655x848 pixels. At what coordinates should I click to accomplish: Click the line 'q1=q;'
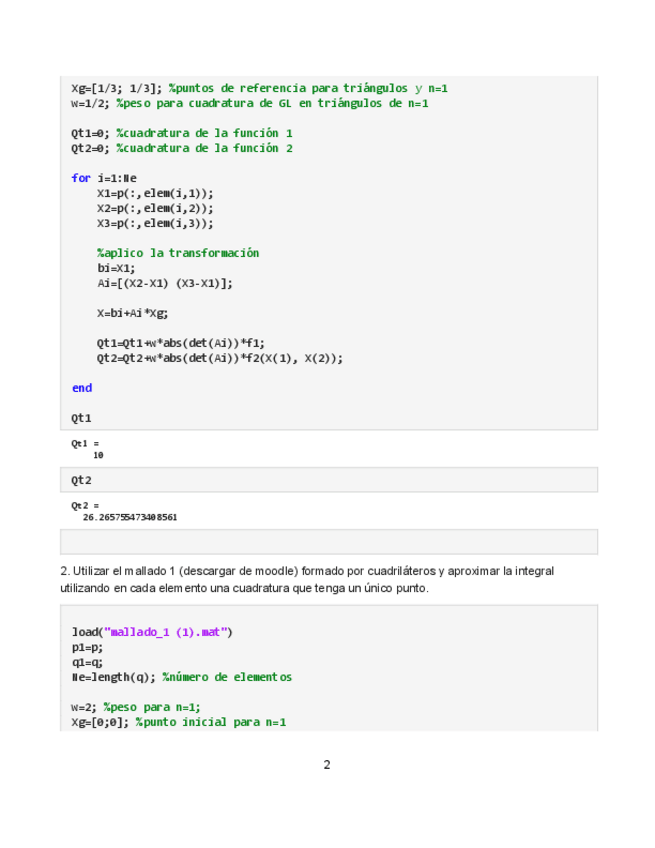pos(87,662)
